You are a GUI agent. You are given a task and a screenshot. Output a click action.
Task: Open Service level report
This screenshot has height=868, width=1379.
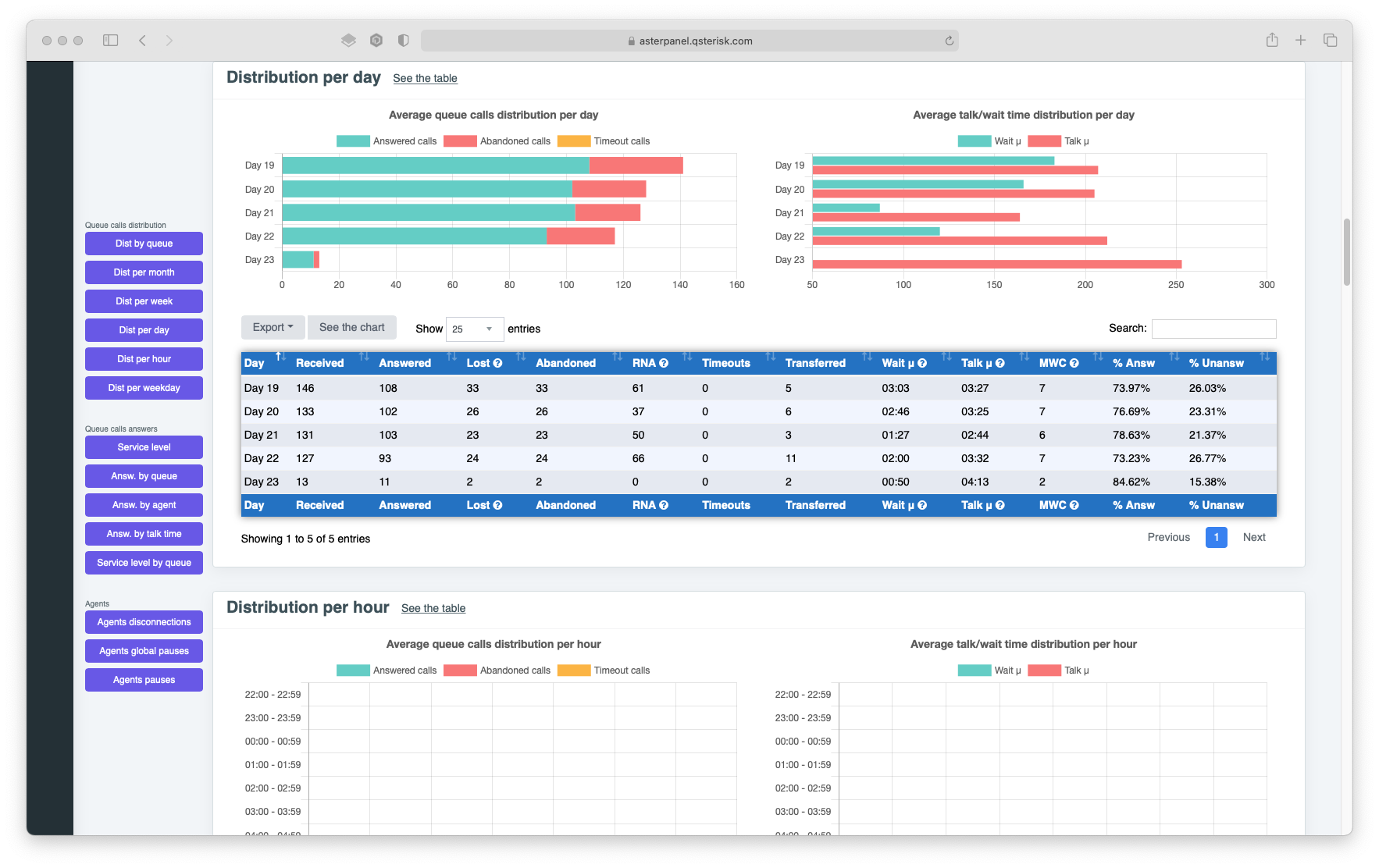[144, 447]
